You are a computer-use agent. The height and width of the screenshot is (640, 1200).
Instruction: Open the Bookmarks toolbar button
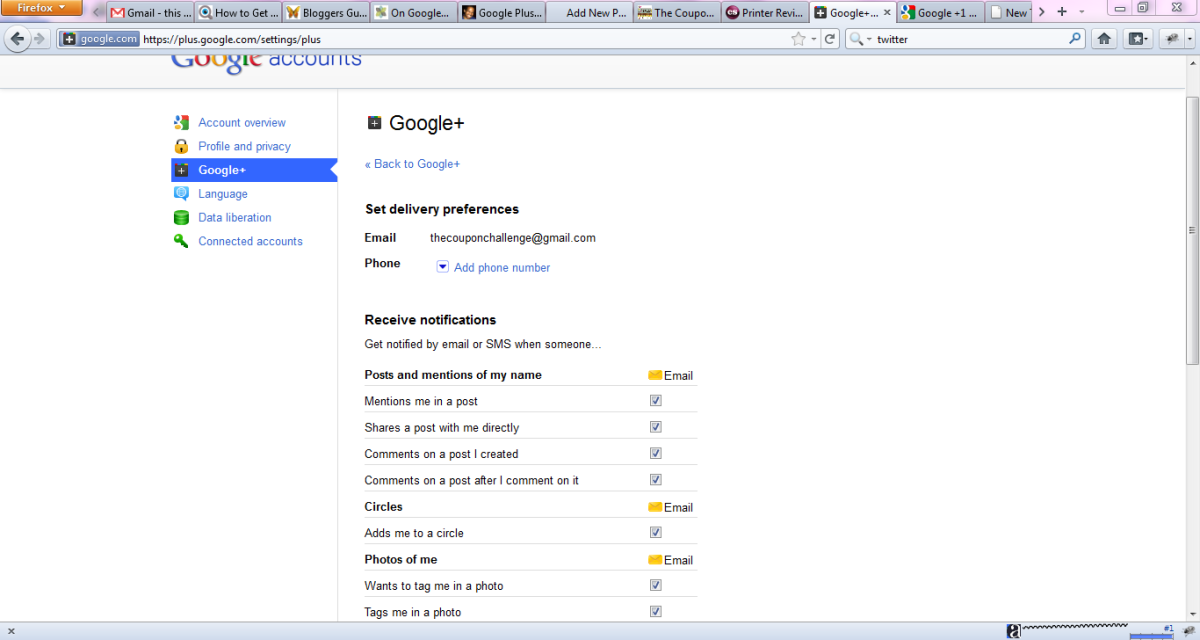[1138, 39]
